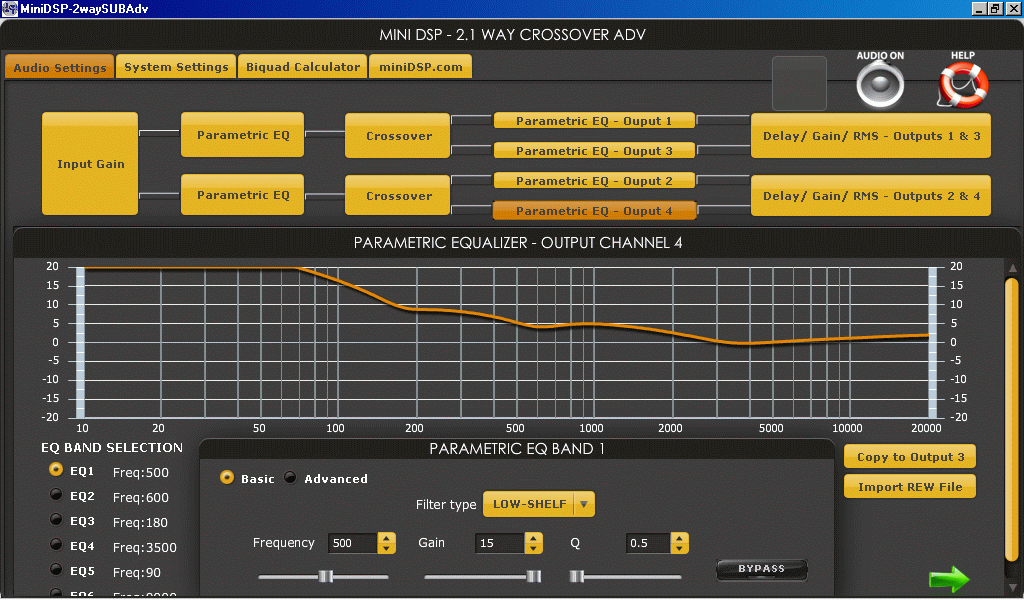This screenshot has width=1024, height=600.
Task: Click the Freq:3500 label for EQ4
Action: click(144, 547)
